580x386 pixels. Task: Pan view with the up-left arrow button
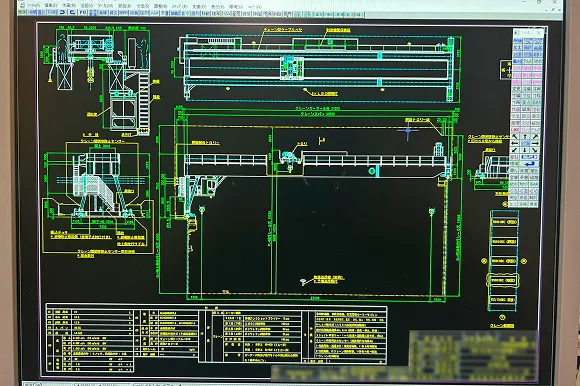tap(515, 136)
